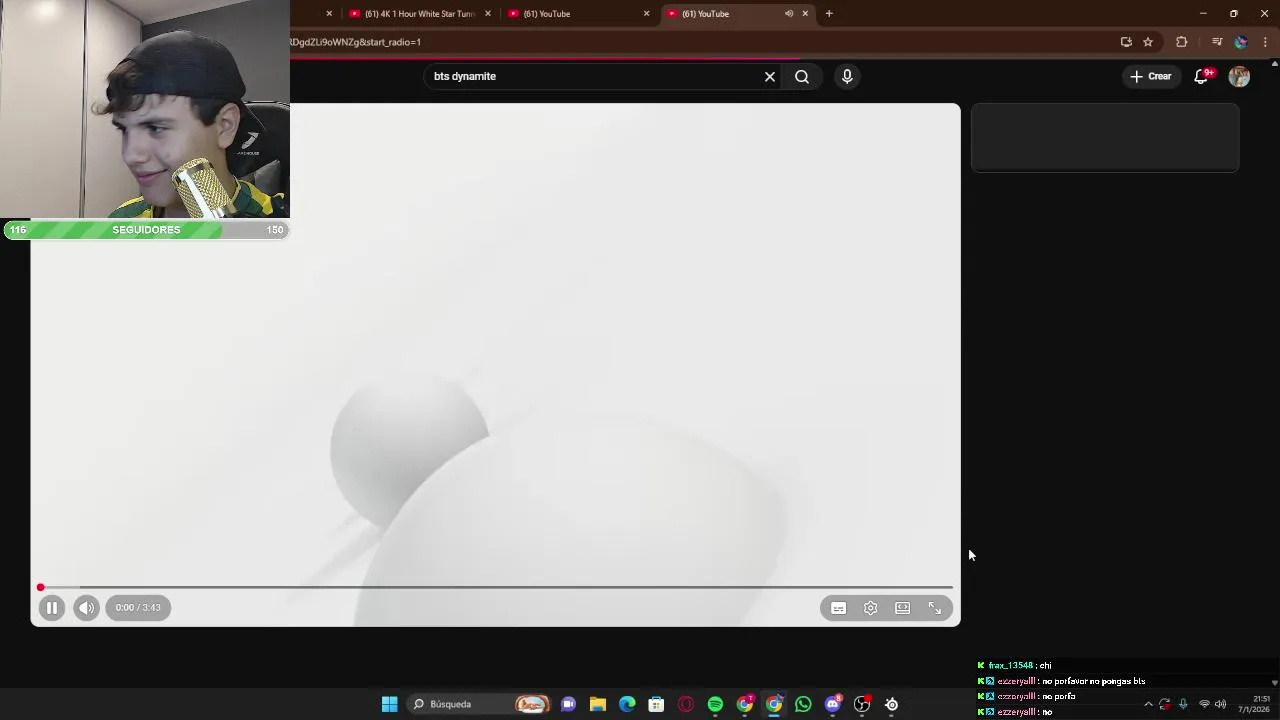Open the YouTube account avatar menu
1280x720 pixels.
pos(1239,76)
